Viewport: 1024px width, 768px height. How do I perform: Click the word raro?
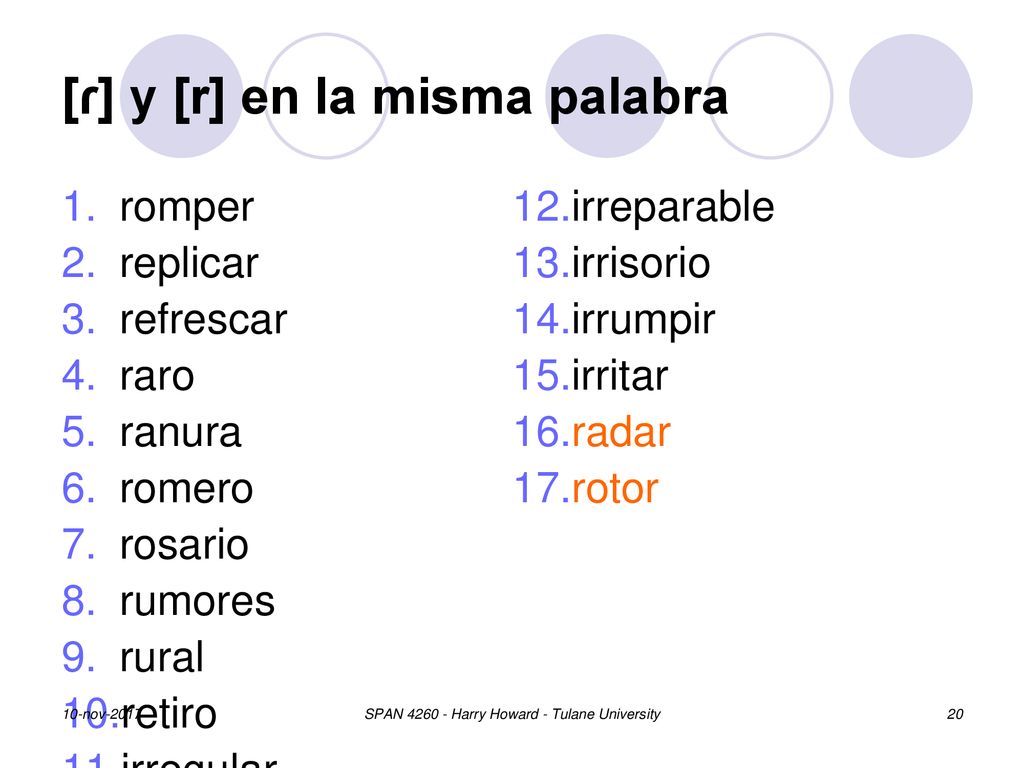157,377
